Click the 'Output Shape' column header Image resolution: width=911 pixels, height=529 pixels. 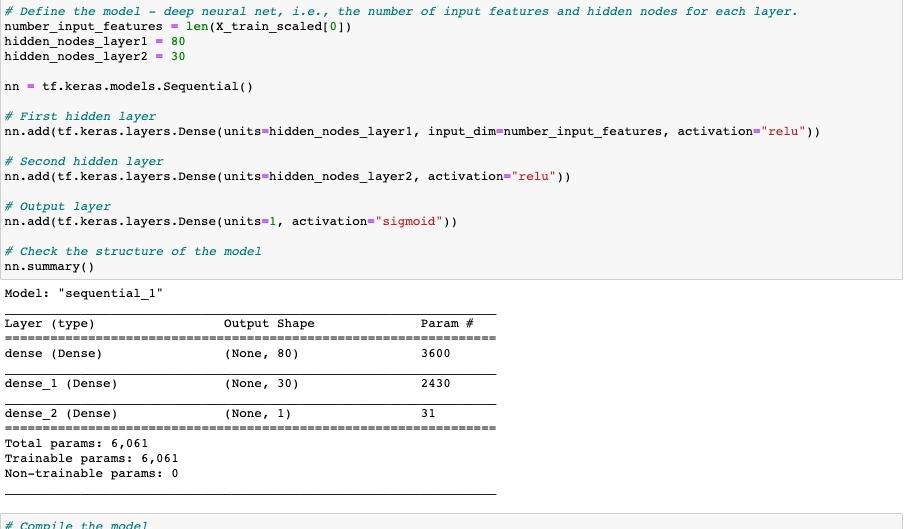[270, 323]
